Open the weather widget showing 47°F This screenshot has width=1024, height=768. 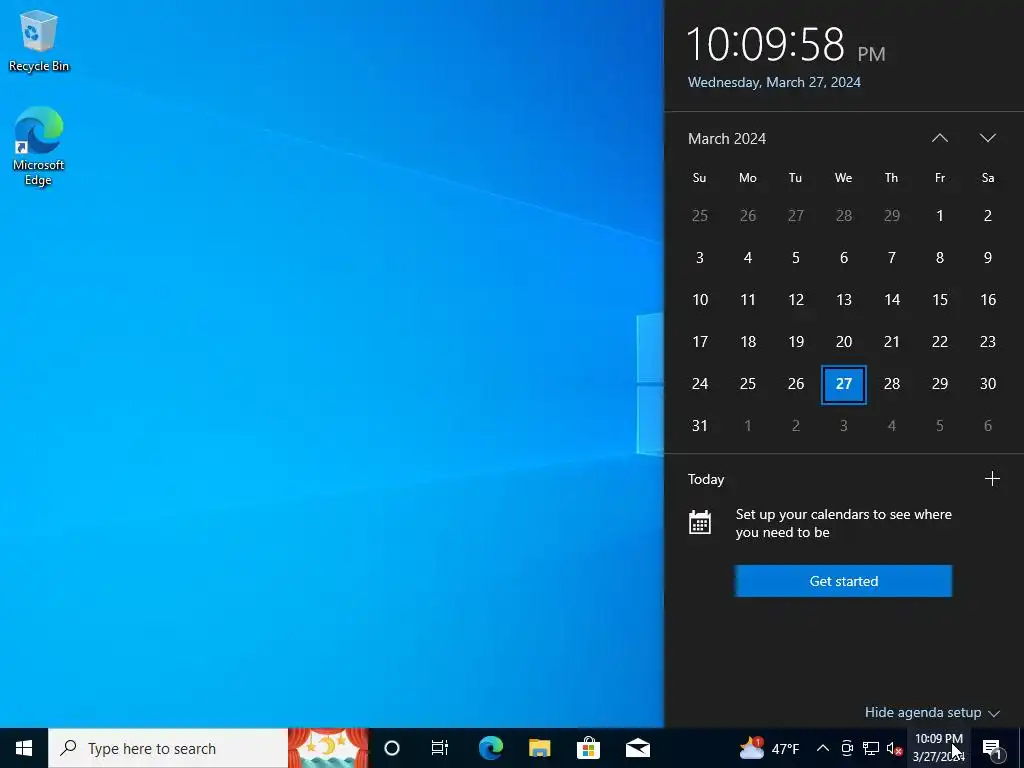[769, 748]
